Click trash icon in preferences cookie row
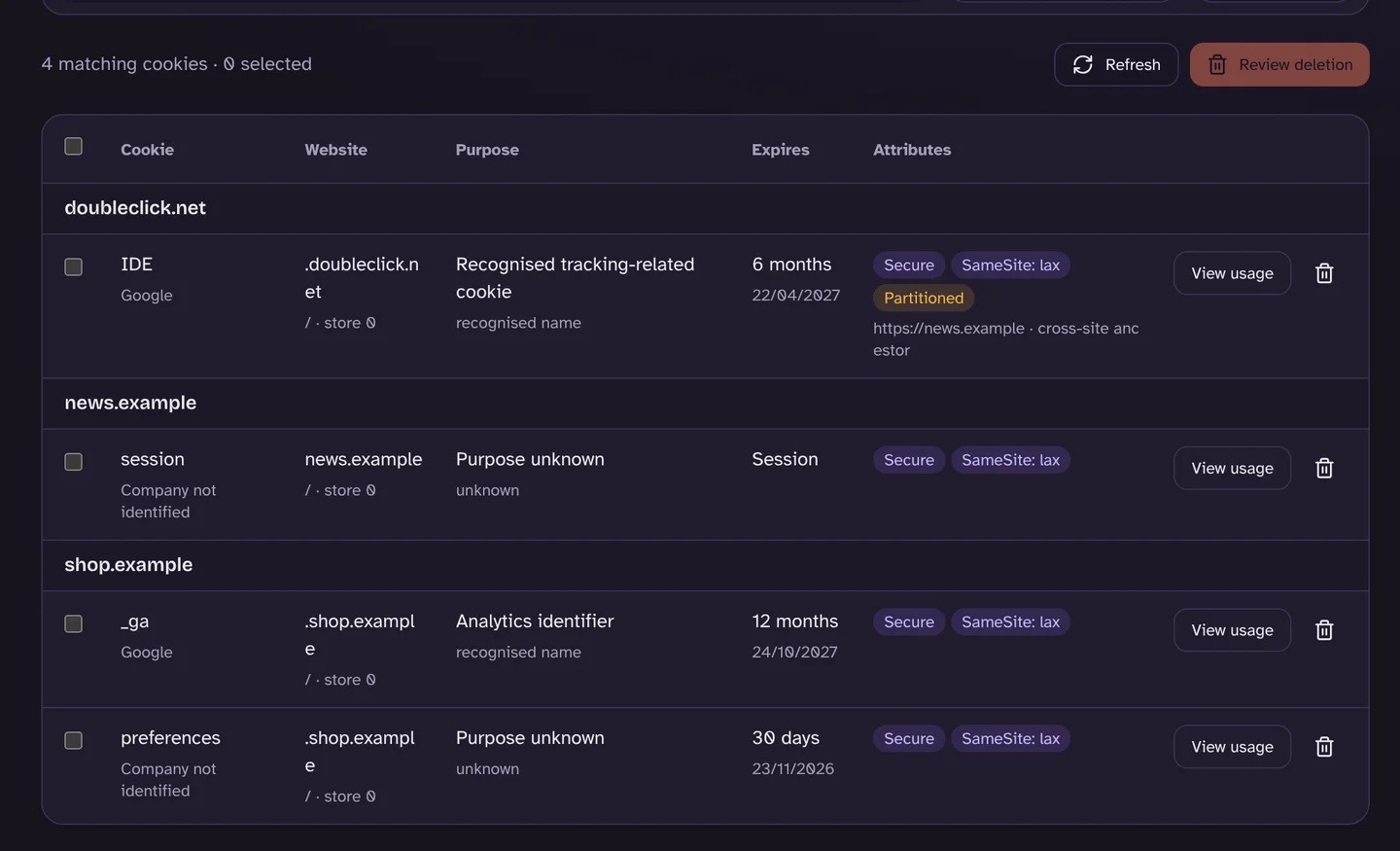This screenshot has width=1400, height=851. [1324, 747]
